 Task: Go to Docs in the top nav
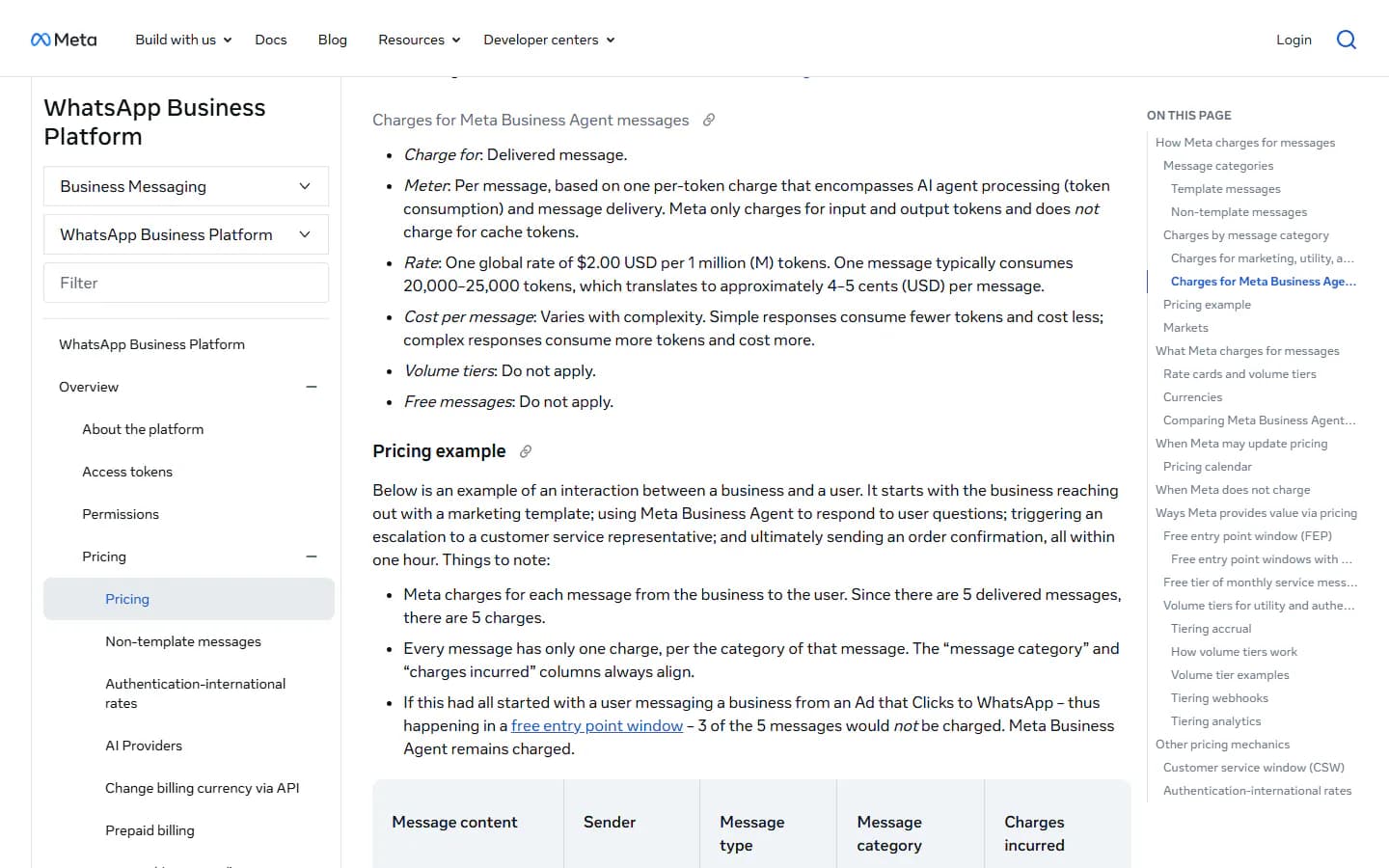click(271, 40)
